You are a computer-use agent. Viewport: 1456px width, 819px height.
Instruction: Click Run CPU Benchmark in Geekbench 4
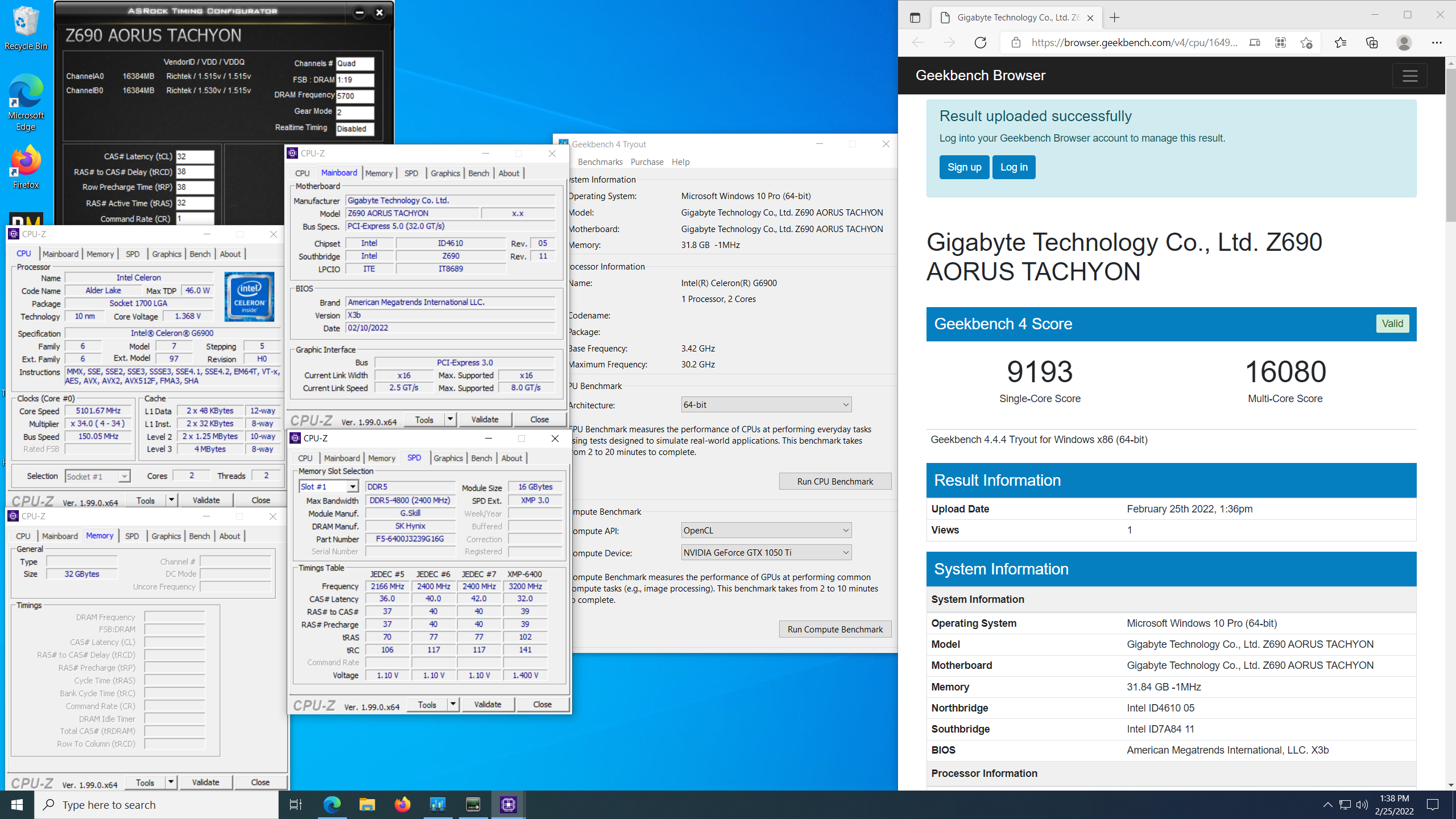[x=835, y=481]
